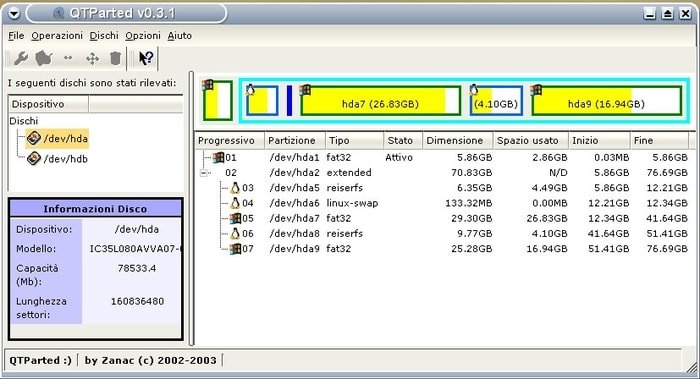Open the window menu arrow in title bar
This screenshot has width=700, height=379.
(14, 14)
